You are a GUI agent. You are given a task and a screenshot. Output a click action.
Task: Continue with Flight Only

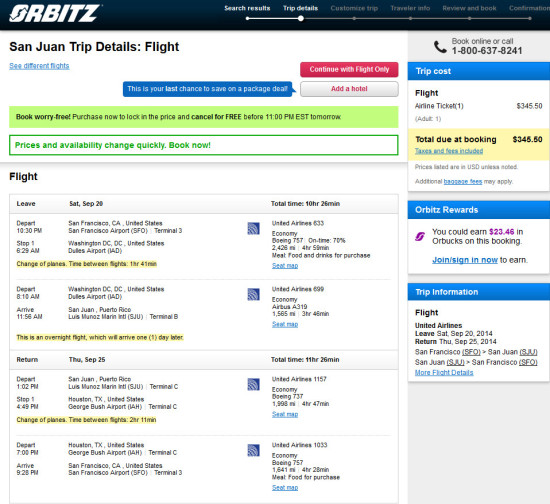[x=349, y=69]
